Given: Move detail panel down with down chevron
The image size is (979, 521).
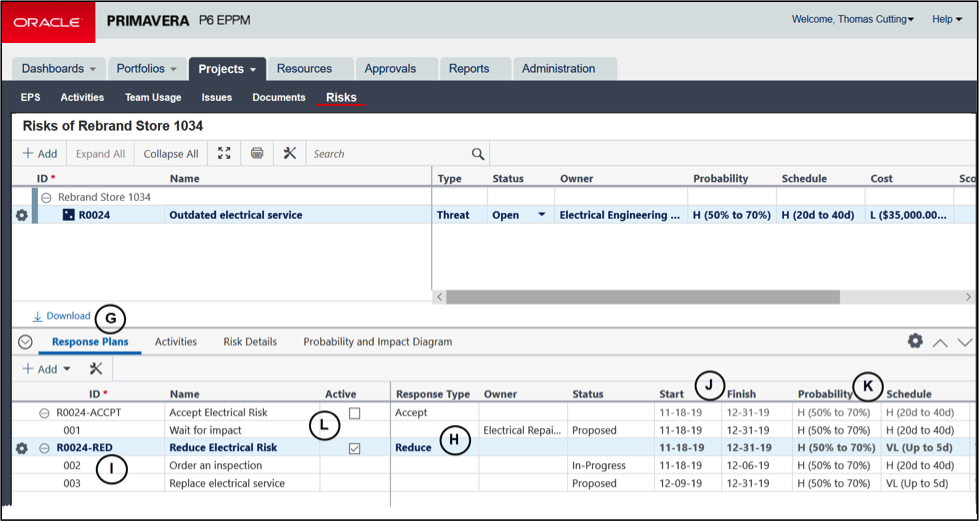Looking at the screenshot, I should click(965, 342).
